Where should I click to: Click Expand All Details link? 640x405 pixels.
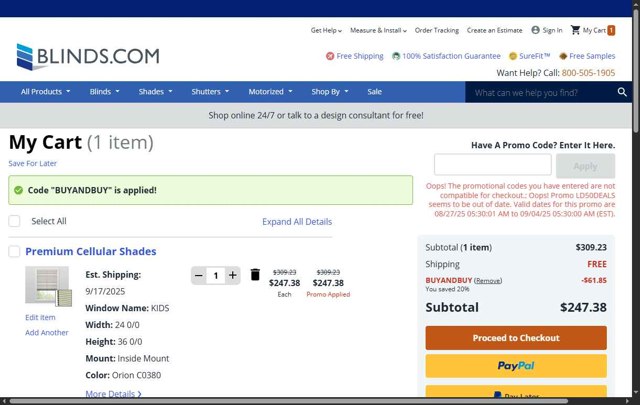[297, 221]
